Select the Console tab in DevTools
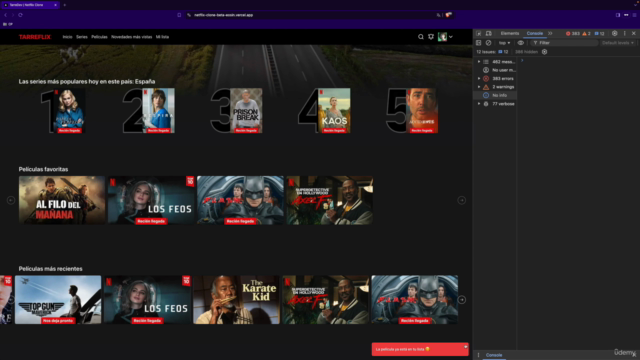Screen dimensions: 640x360 click(x=535, y=33)
